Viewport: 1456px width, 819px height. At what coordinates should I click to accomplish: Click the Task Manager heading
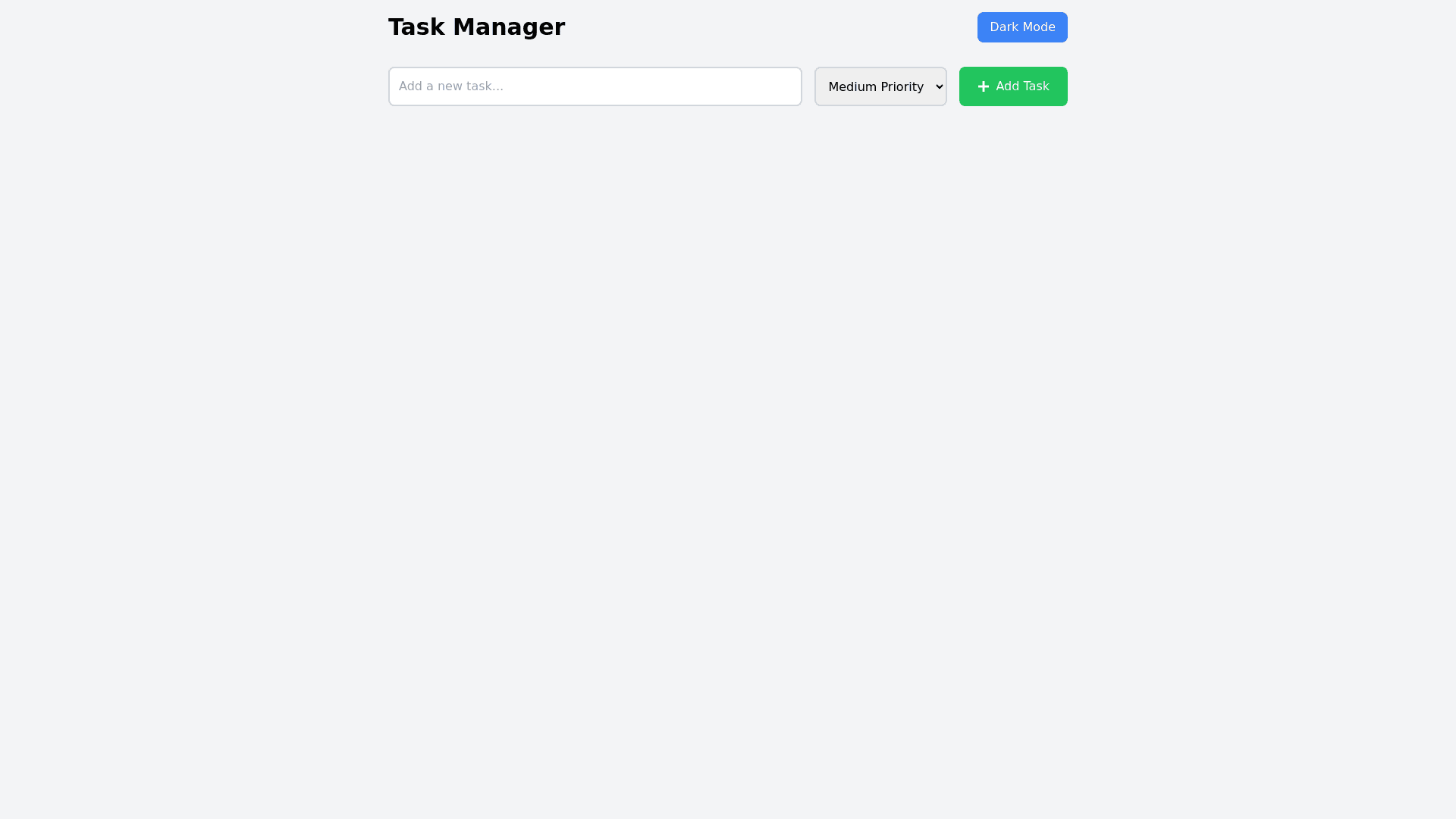[476, 27]
